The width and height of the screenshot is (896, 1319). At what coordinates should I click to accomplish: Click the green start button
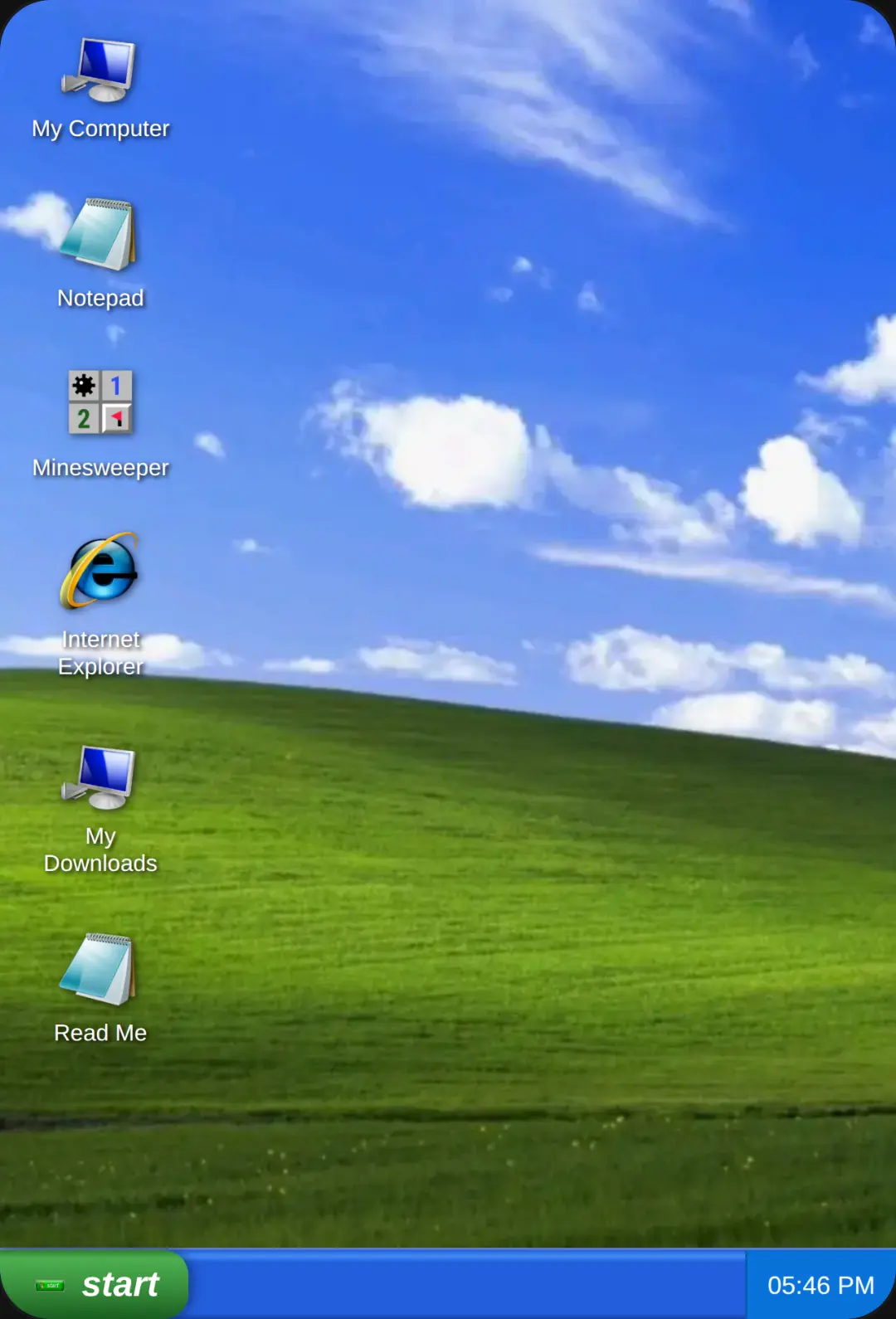[94, 1284]
